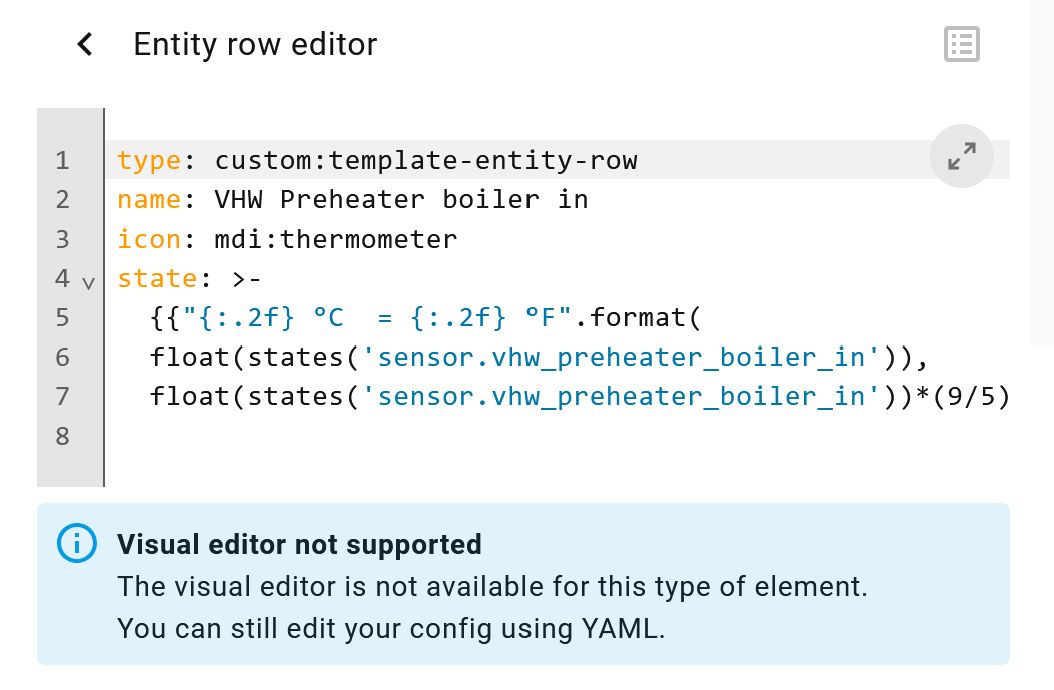Expand code editor to fullscreen

click(961, 156)
